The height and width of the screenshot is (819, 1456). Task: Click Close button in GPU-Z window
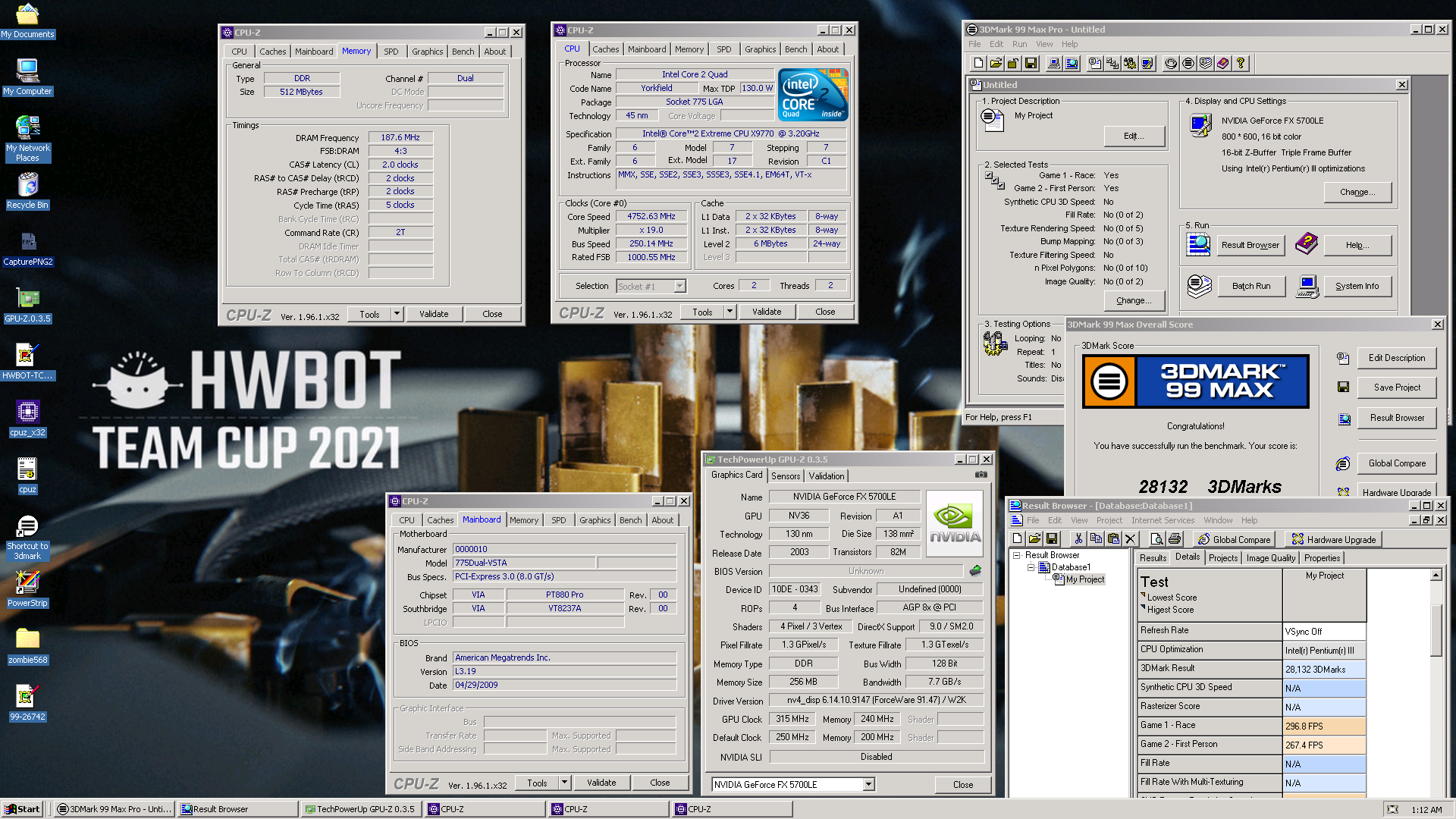[x=962, y=784]
